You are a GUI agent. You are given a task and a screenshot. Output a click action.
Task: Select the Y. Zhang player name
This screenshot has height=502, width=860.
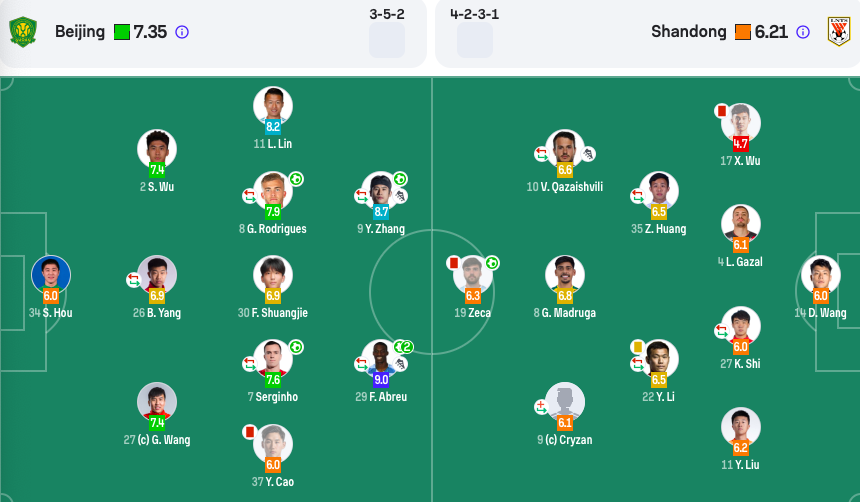click(385, 229)
